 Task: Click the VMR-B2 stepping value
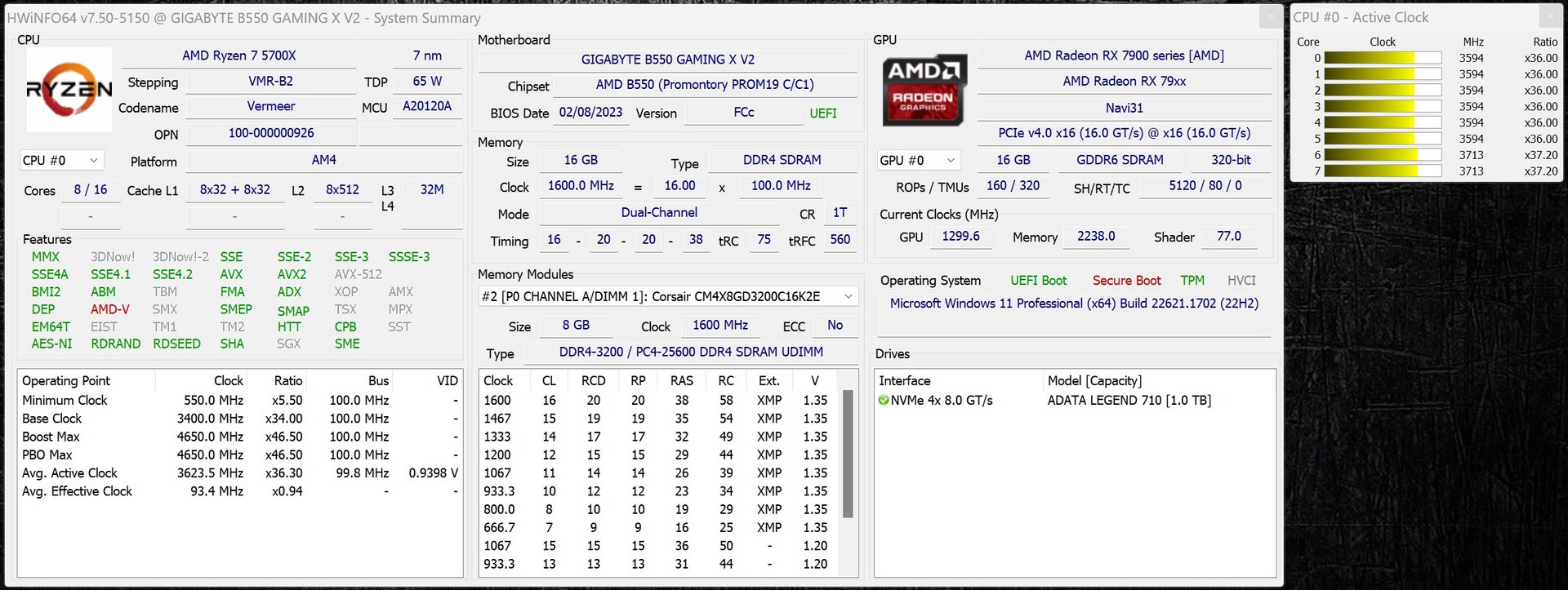click(x=271, y=82)
